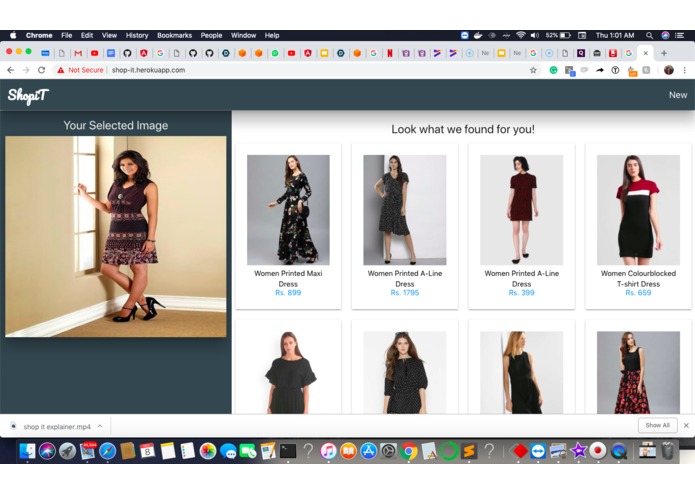This screenshot has height=494, width=695.
Task: Open the Trash in the dock
Action: pyautogui.click(x=667, y=451)
